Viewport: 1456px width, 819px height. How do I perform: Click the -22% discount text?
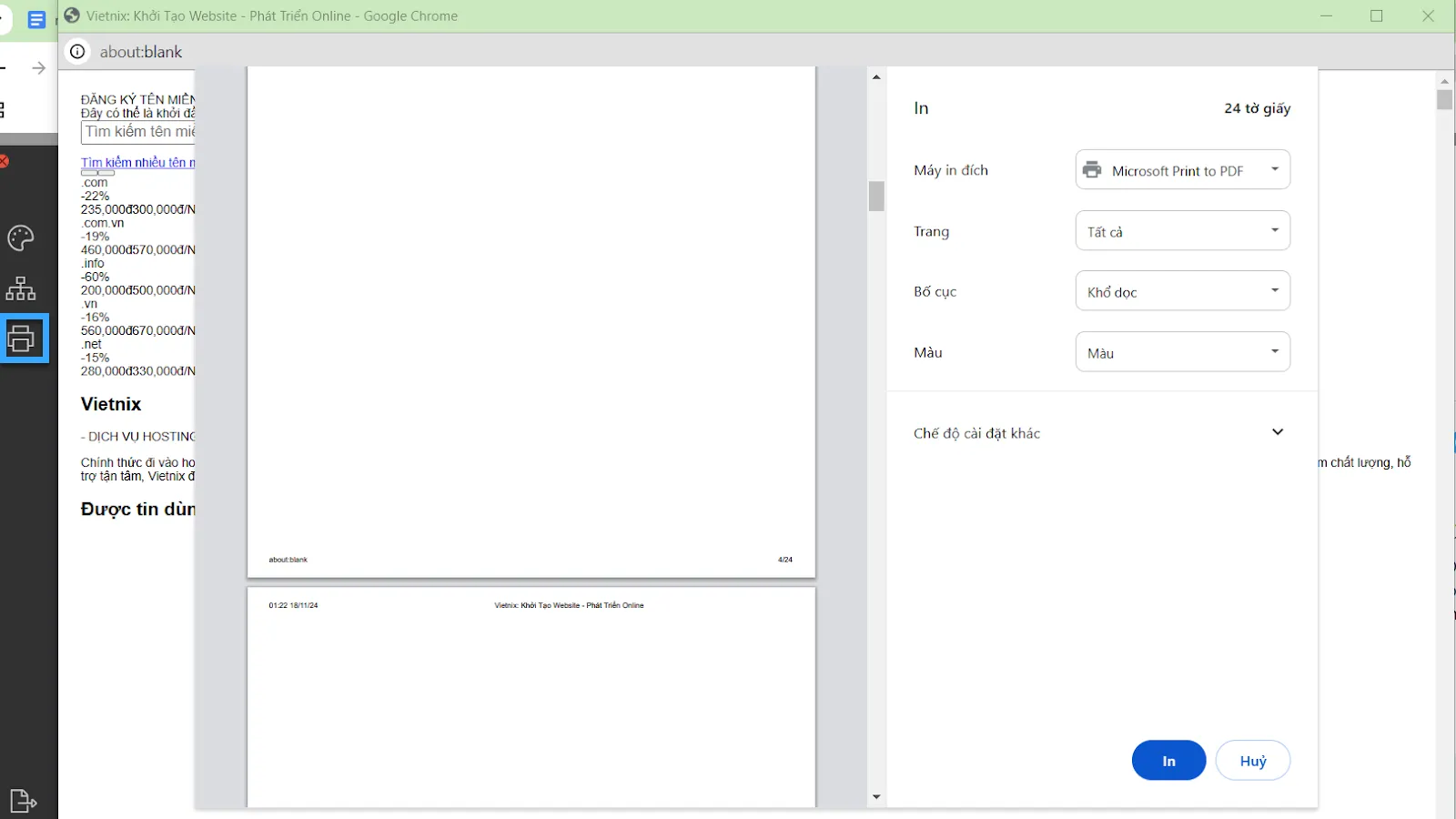tap(96, 196)
